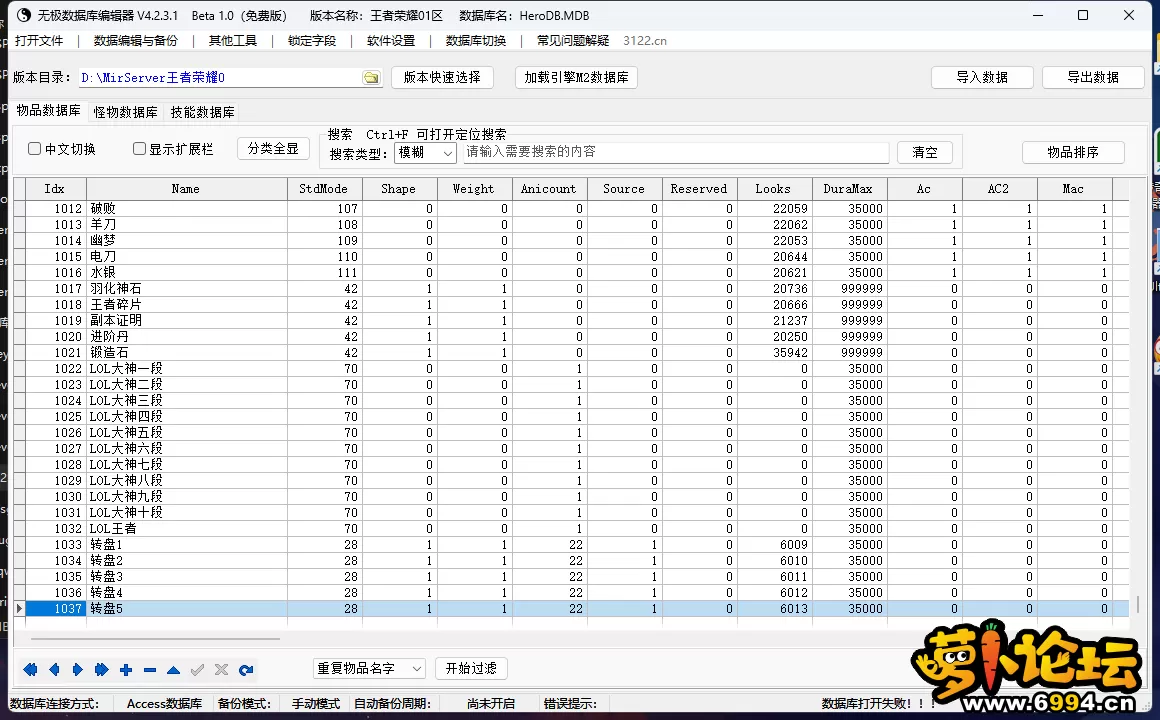
Task: Switch to 技能数据库 tab
Action: (x=203, y=112)
